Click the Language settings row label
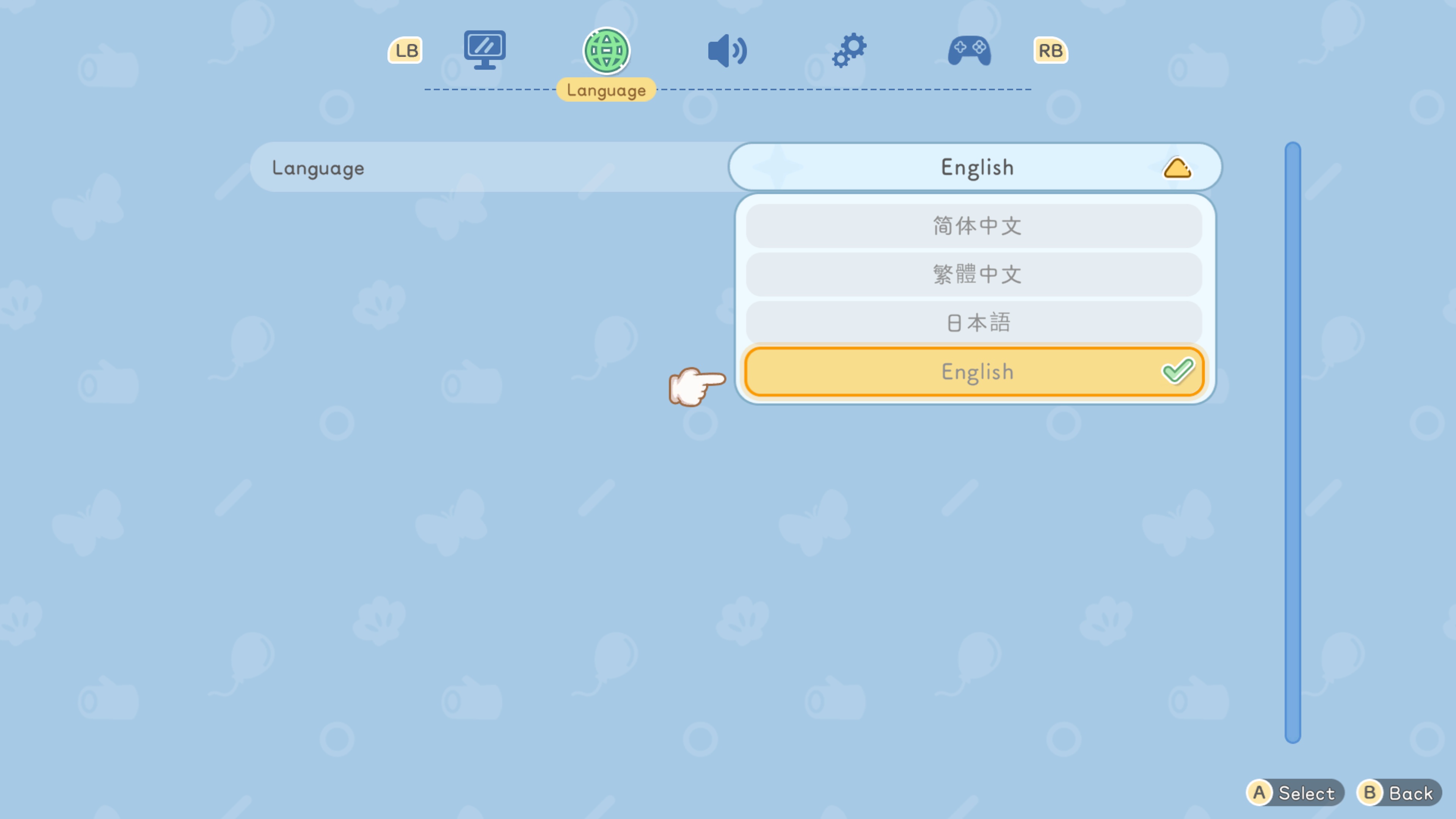This screenshot has height=819, width=1456. (318, 167)
